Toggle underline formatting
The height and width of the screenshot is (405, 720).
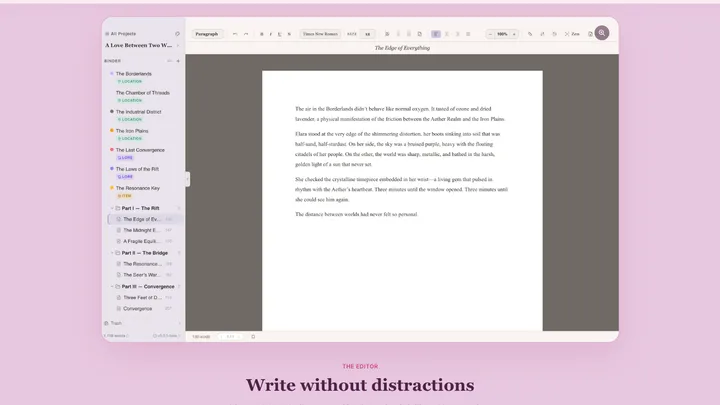coord(279,34)
